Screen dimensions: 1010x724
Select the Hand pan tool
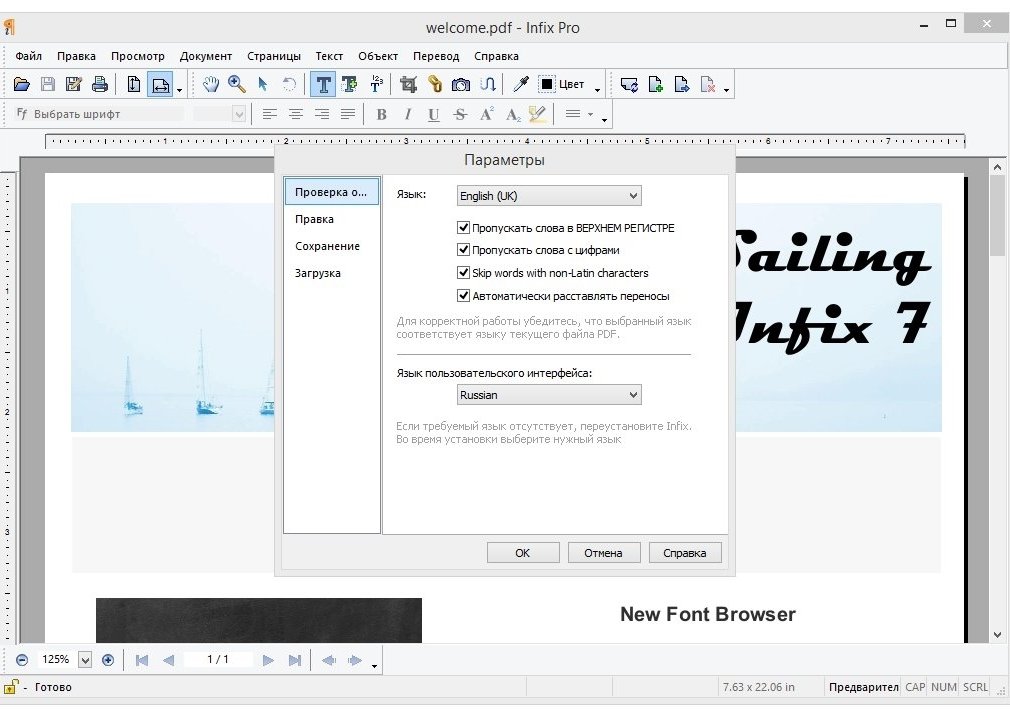[211, 84]
